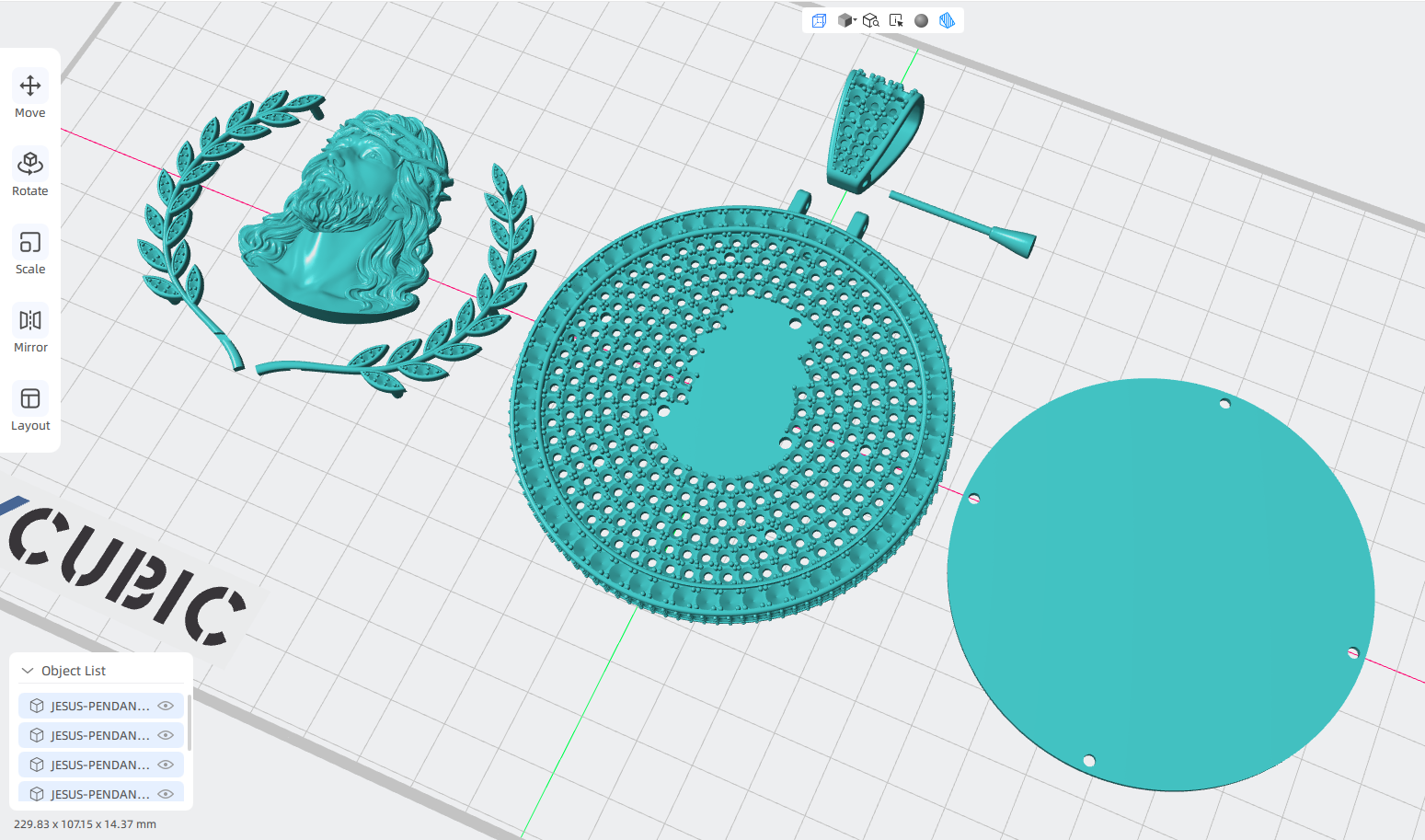
Task: Select the third JESUS-PENDAN row name
Action: pos(100,765)
